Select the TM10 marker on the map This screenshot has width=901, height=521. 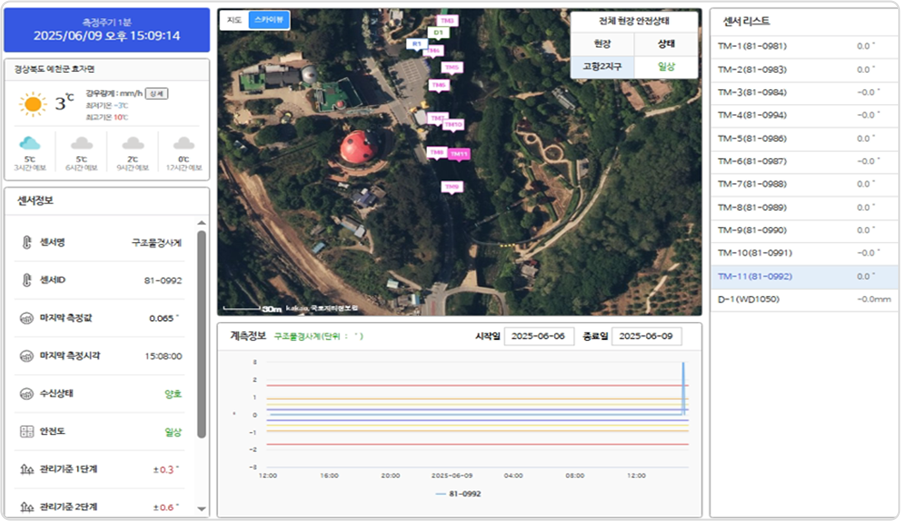pos(453,125)
